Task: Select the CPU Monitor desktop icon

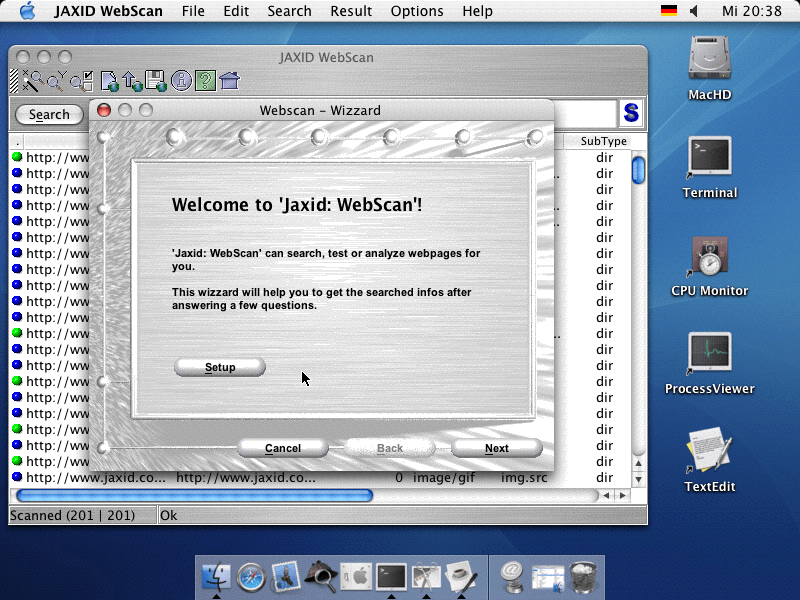Action: pos(709,266)
